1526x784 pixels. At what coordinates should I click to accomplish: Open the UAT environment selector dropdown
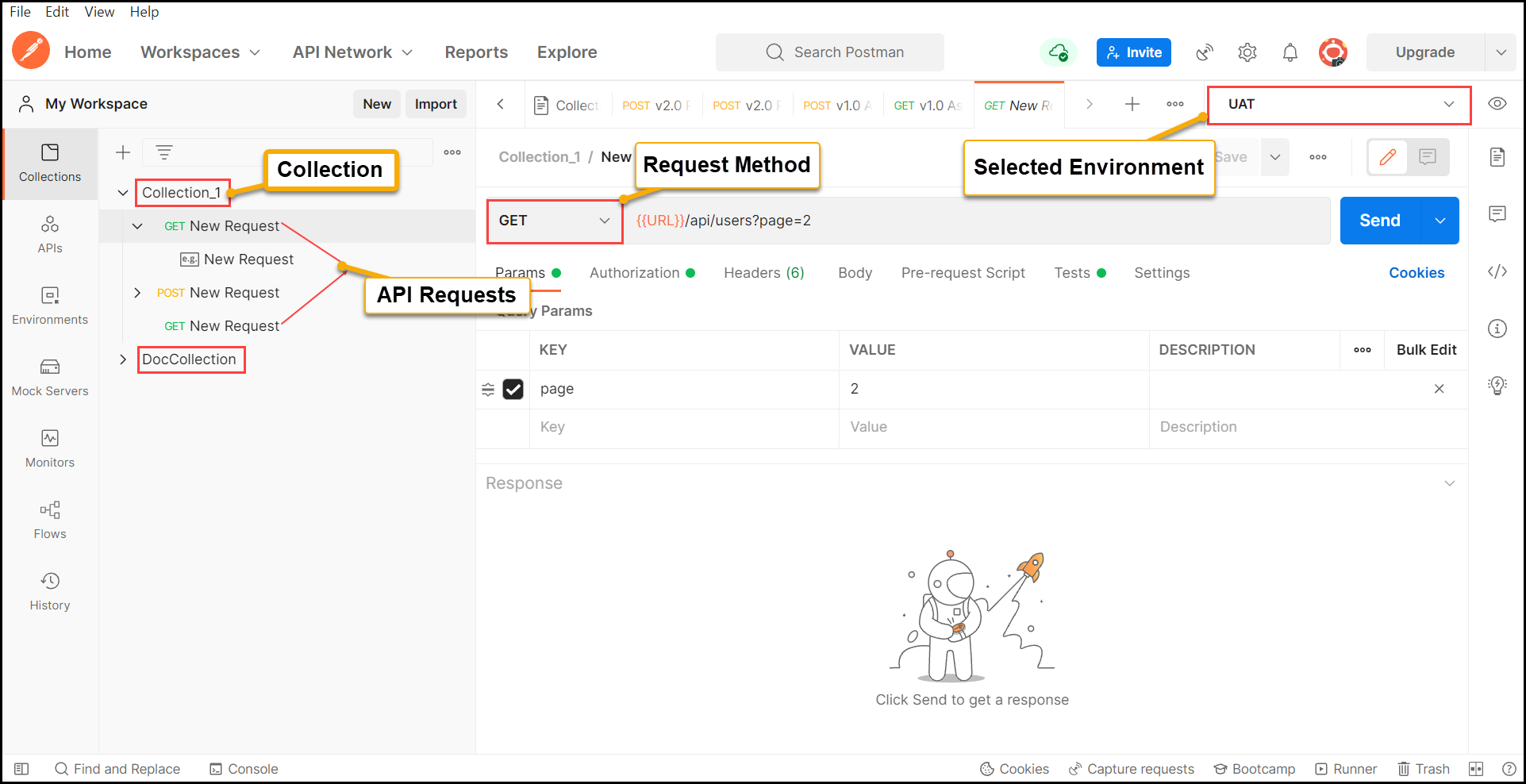click(x=1340, y=105)
